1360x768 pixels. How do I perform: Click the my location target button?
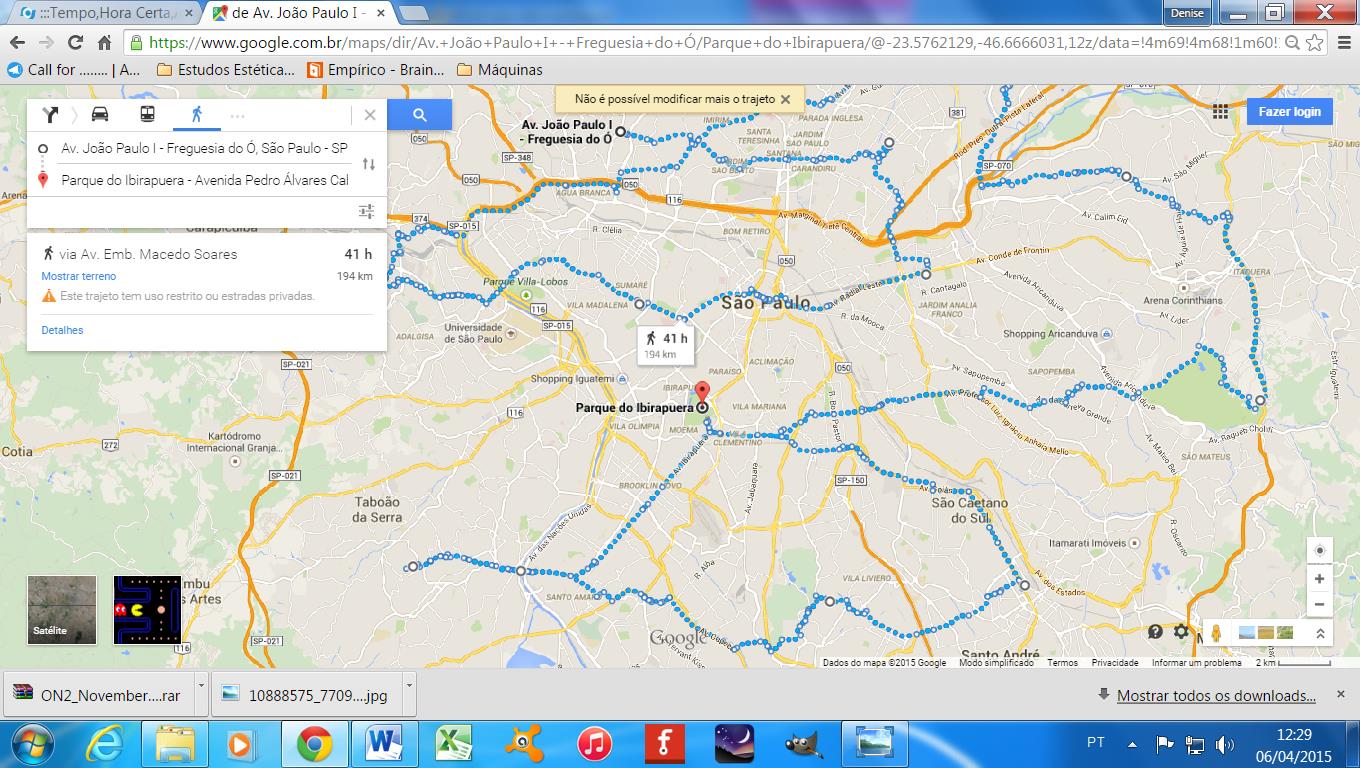[x=1319, y=551]
